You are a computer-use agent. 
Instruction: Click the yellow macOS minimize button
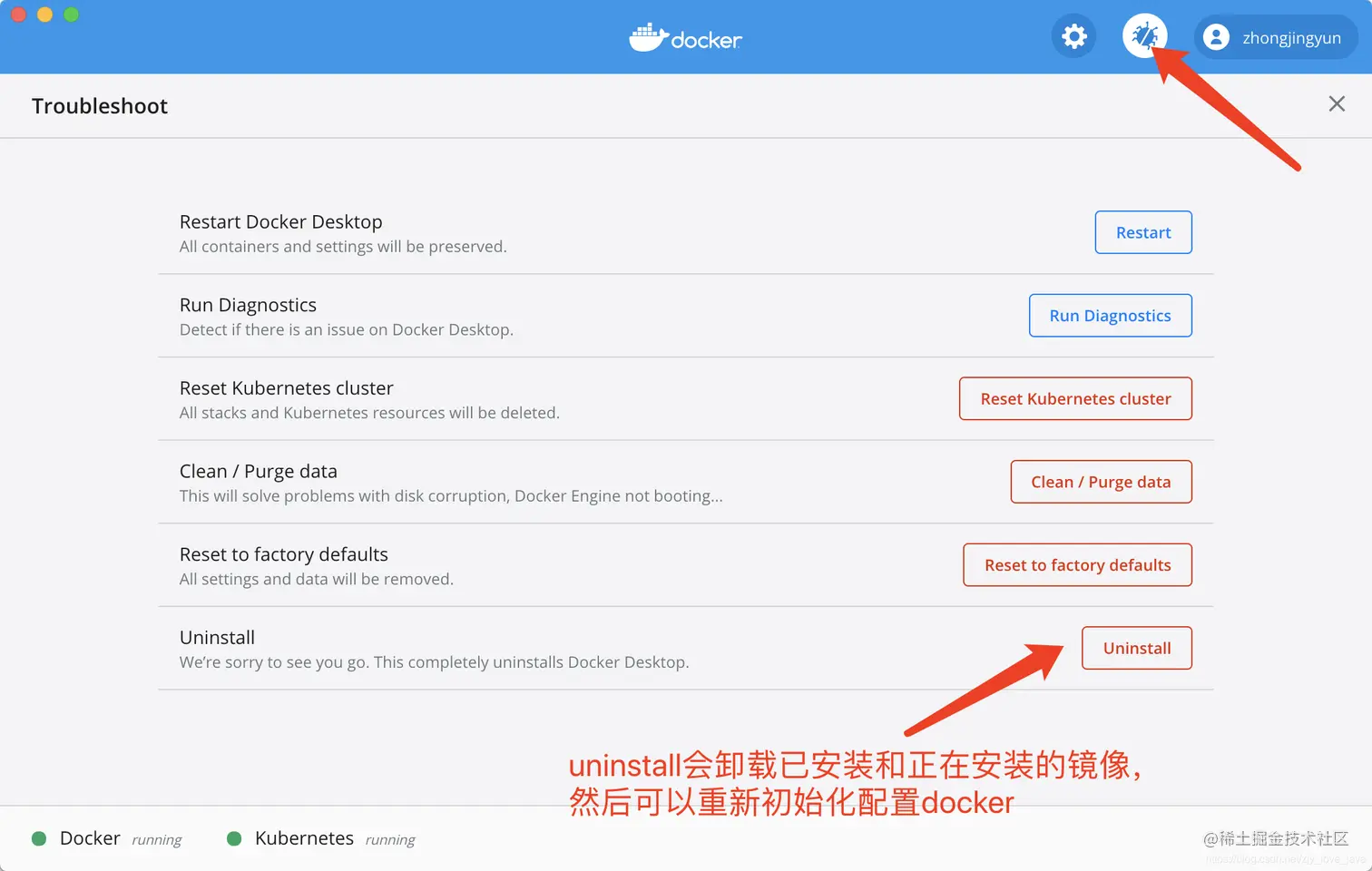tap(44, 15)
